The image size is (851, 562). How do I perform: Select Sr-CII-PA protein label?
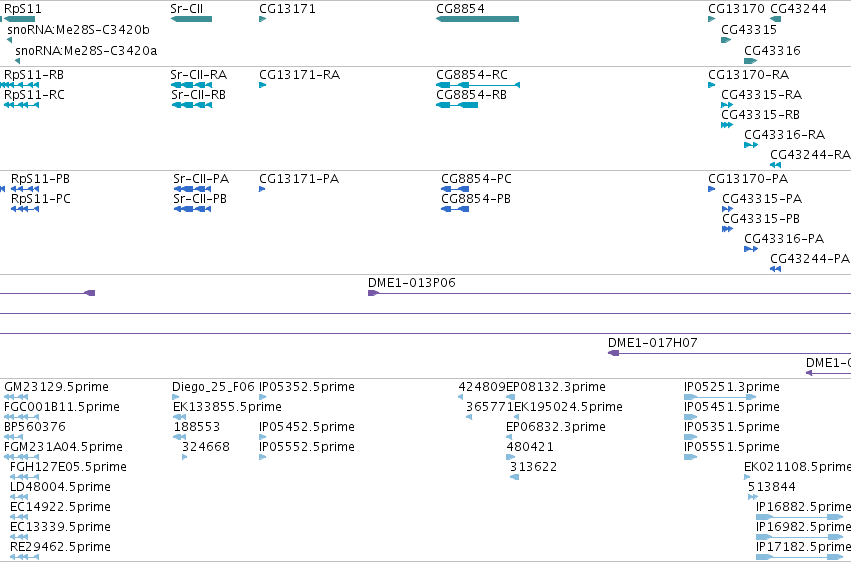201,179
